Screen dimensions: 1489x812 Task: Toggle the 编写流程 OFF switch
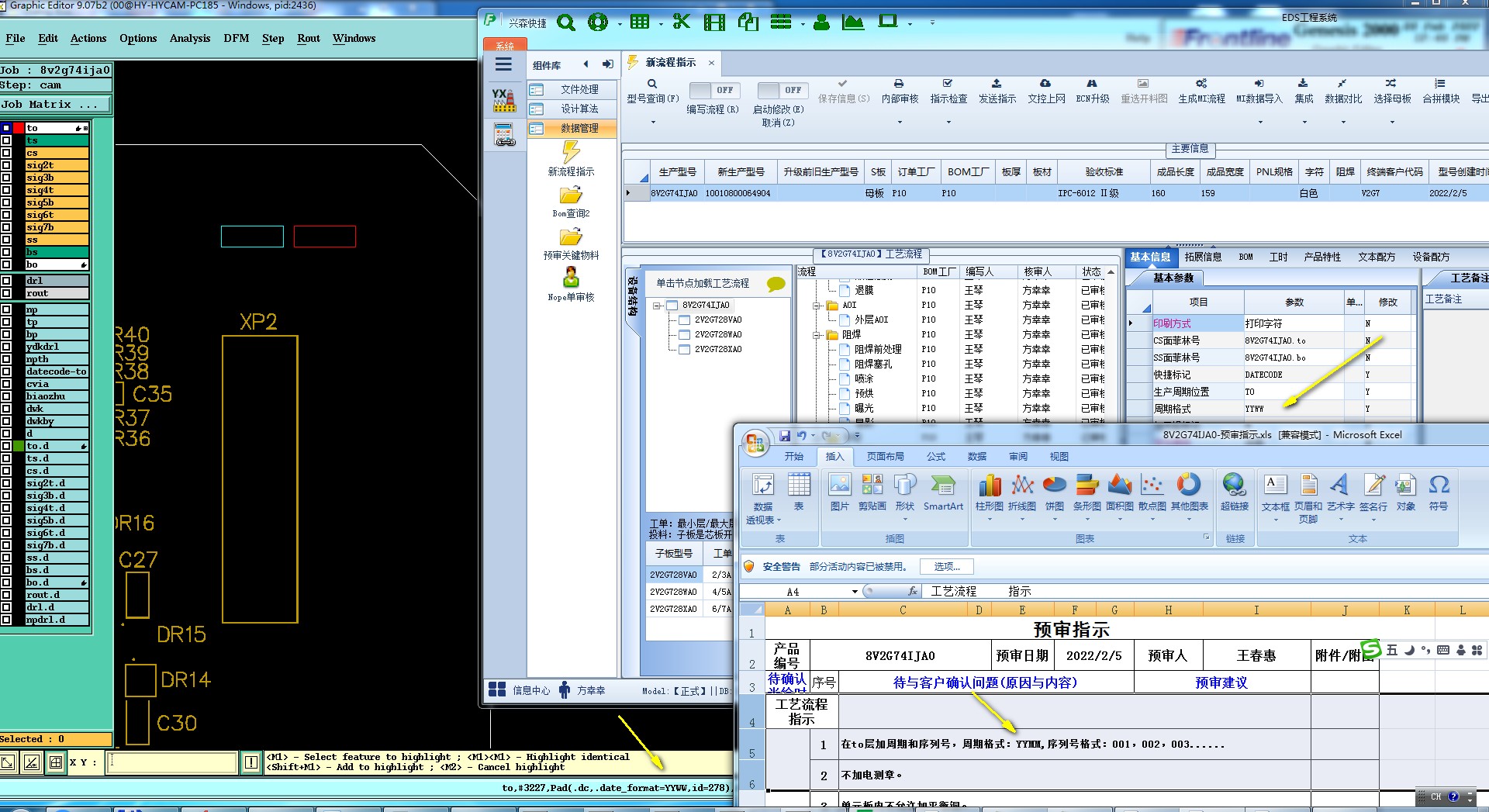715,90
